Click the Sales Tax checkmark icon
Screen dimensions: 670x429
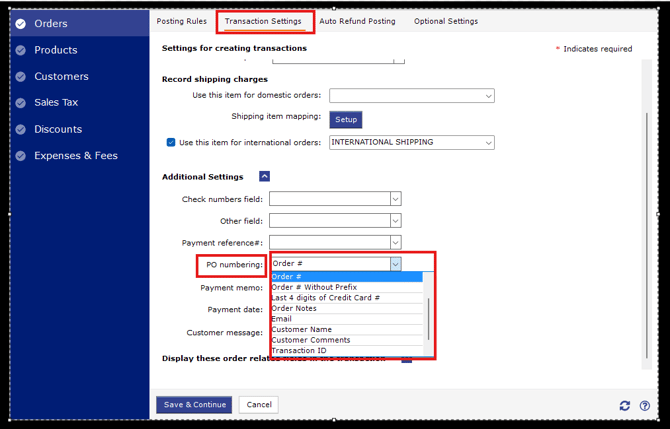click(x=21, y=102)
